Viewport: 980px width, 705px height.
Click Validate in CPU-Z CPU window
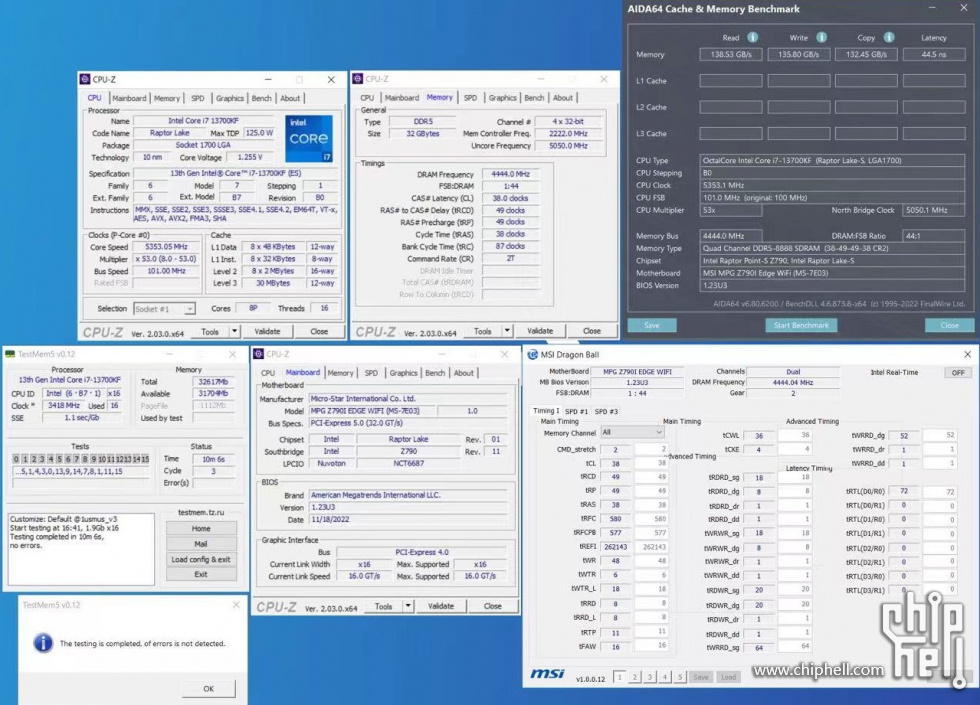tap(268, 331)
